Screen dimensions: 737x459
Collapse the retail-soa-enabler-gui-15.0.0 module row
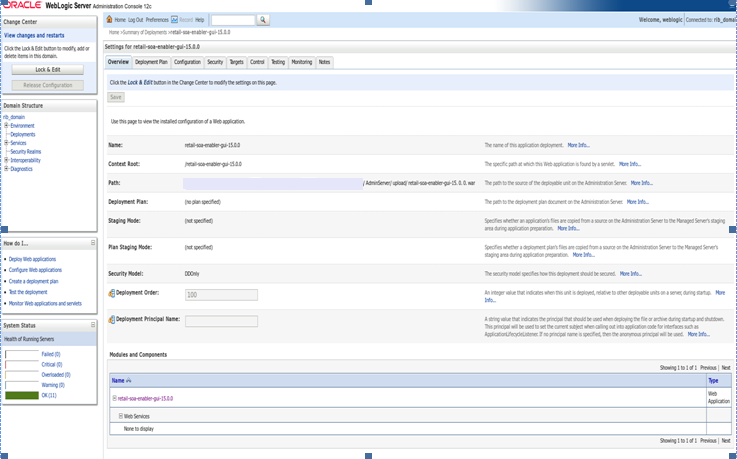pos(114,398)
